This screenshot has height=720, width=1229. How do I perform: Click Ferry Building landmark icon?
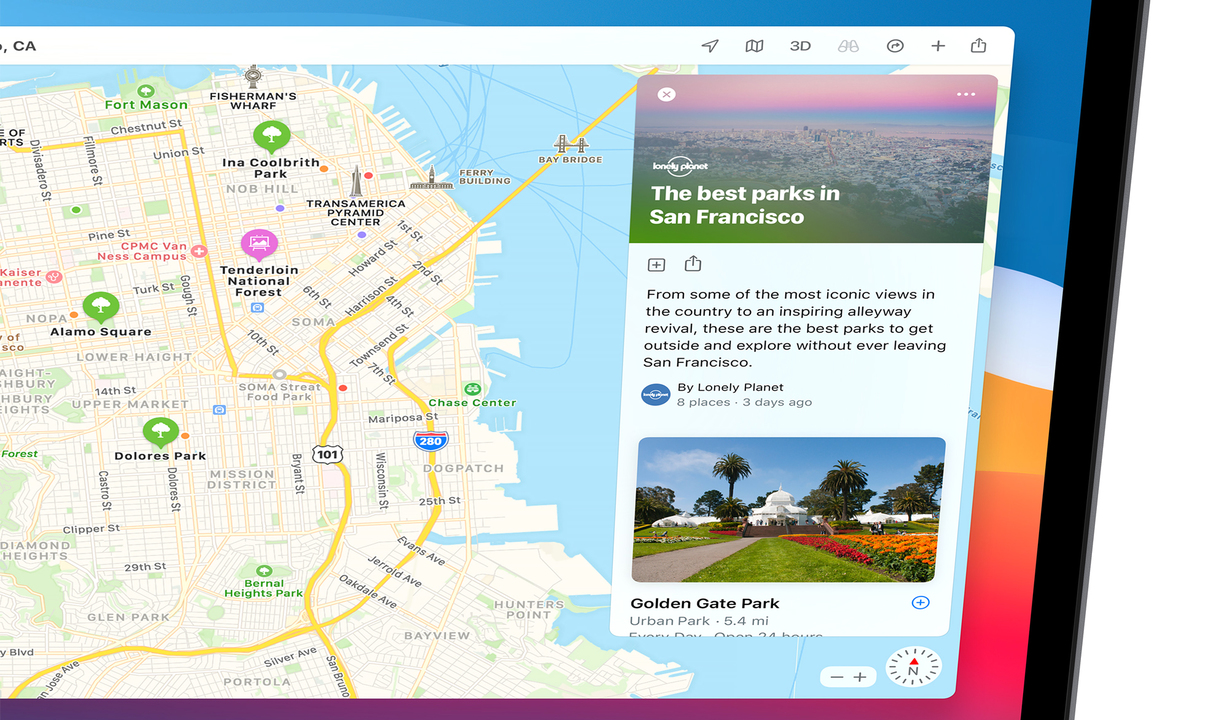(431, 179)
